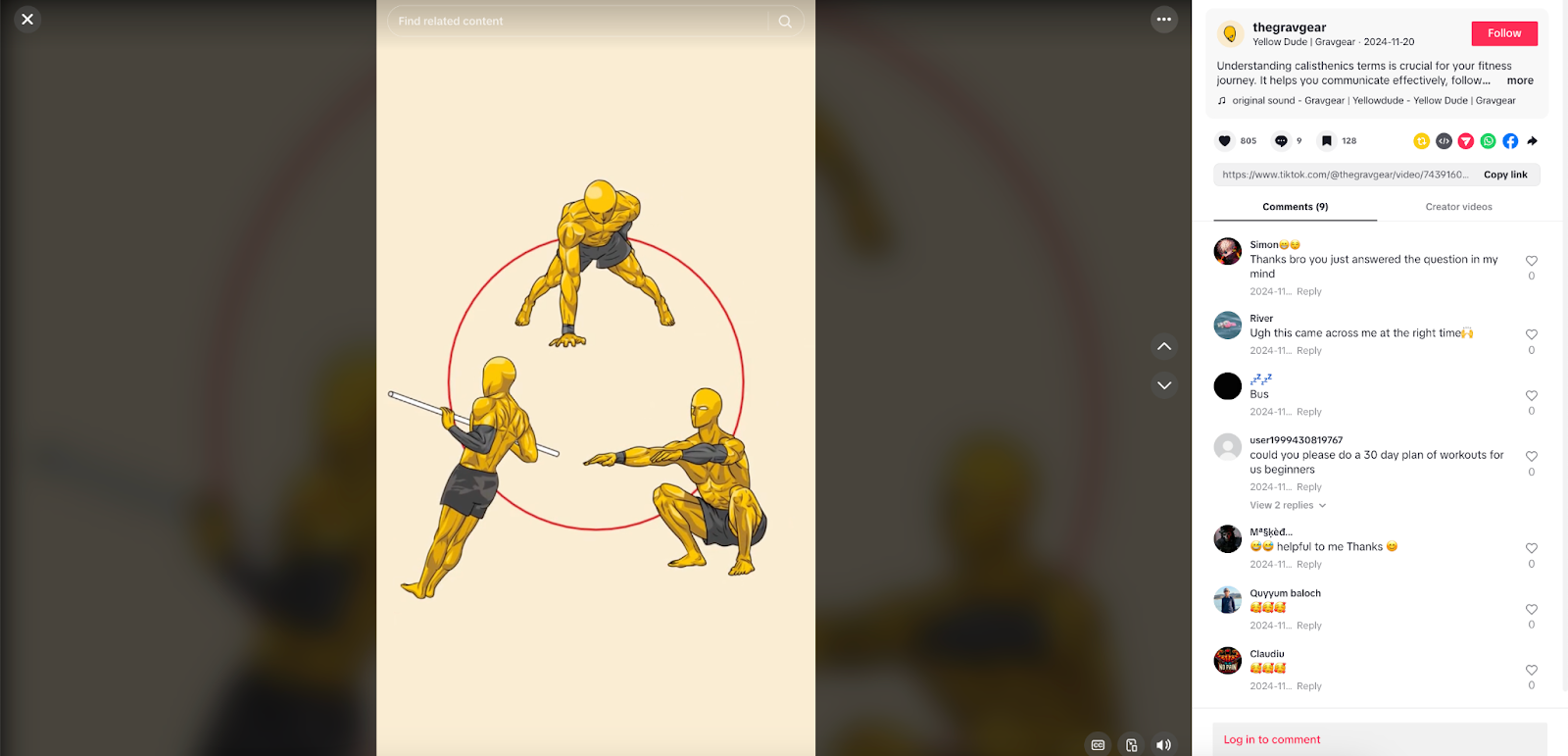Toggle closed captions with the CC icon
The image size is (1568, 756).
1098,745
